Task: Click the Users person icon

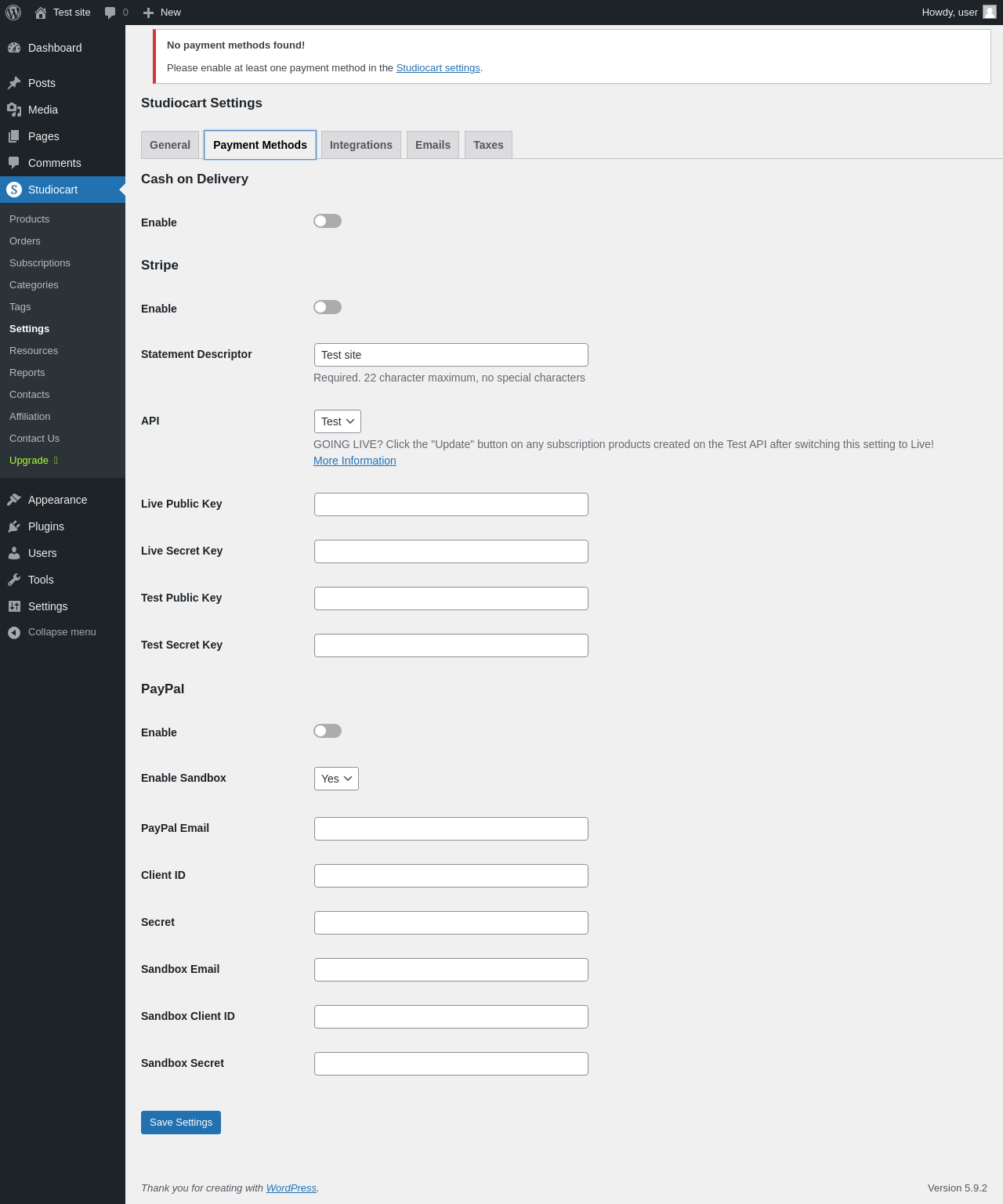Action: pos(14,553)
